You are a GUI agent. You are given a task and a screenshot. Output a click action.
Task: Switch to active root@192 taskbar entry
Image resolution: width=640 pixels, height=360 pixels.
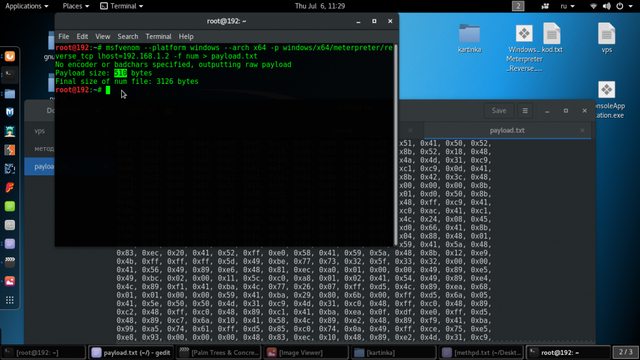[568, 352]
